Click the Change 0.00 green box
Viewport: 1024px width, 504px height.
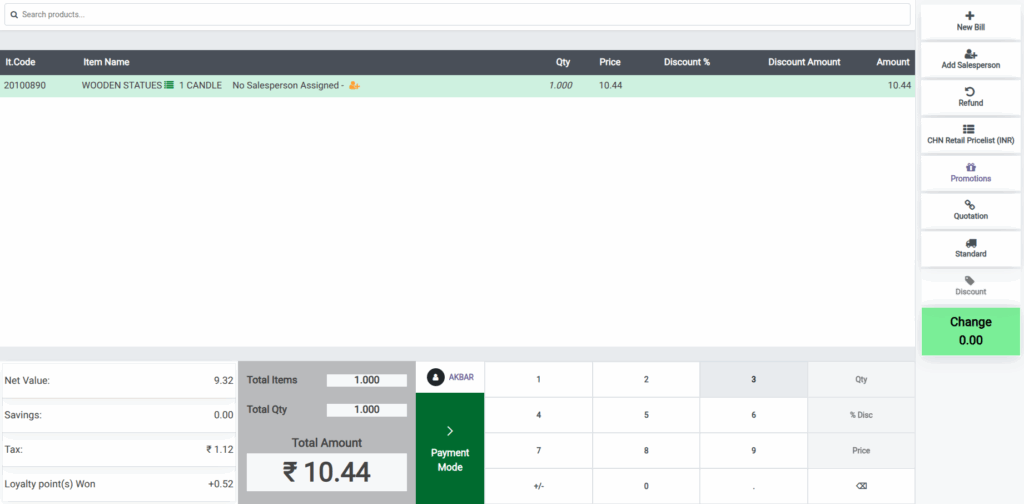(970, 332)
